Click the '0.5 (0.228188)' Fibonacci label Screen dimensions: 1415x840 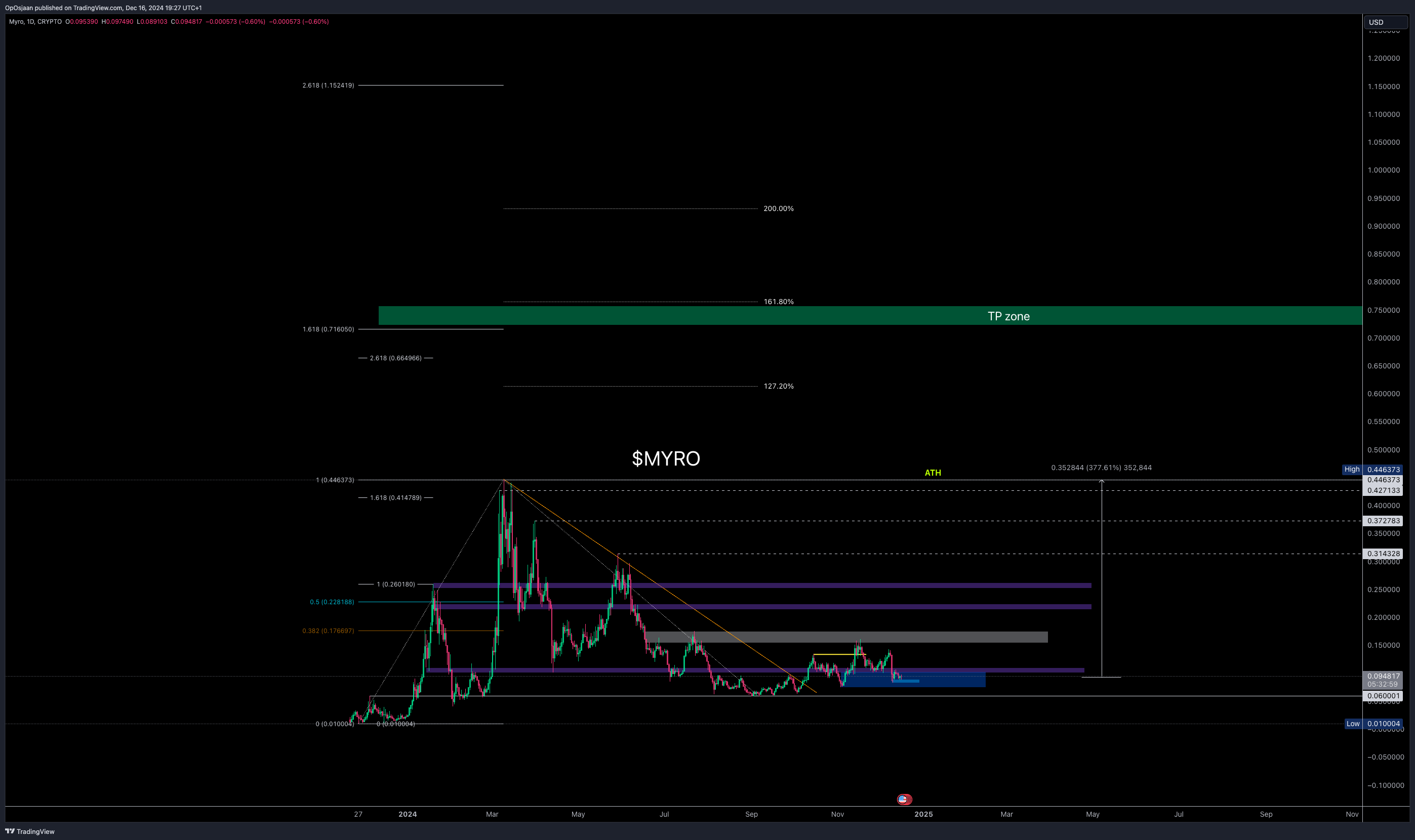pyautogui.click(x=332, y=602)
